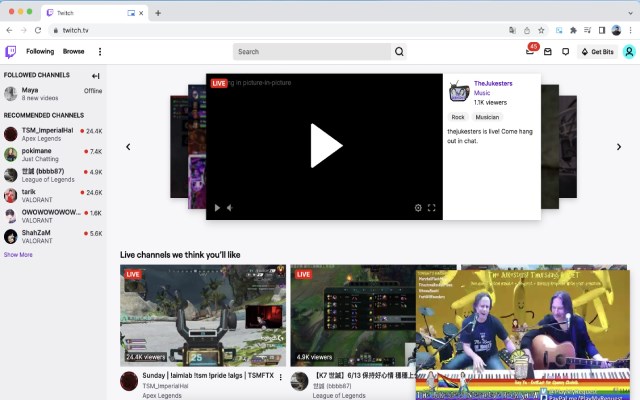
Task: Focus the Search input field
Action: tap(312, 51)
